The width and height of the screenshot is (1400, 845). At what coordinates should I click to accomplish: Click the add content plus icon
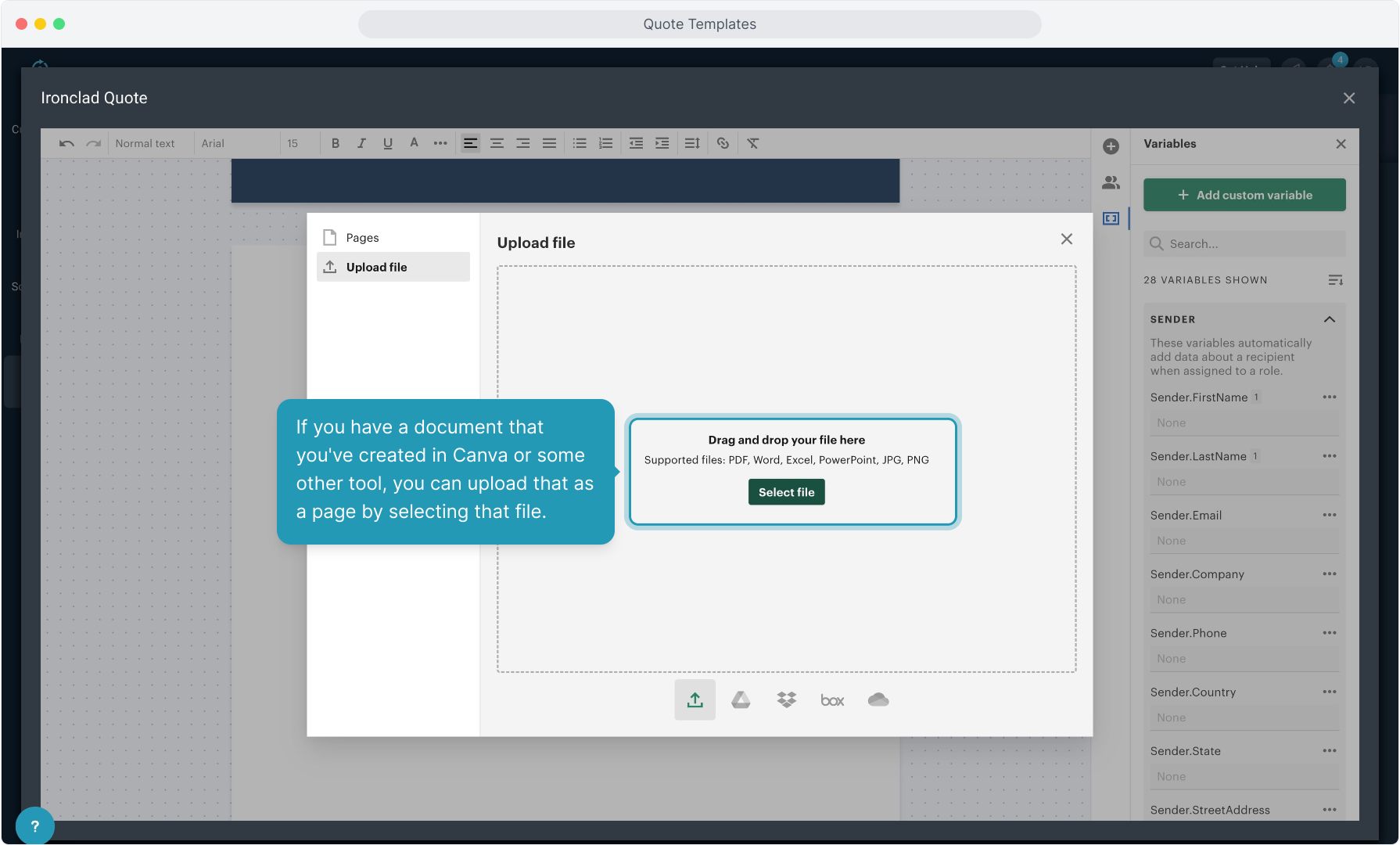(1111, 146)
